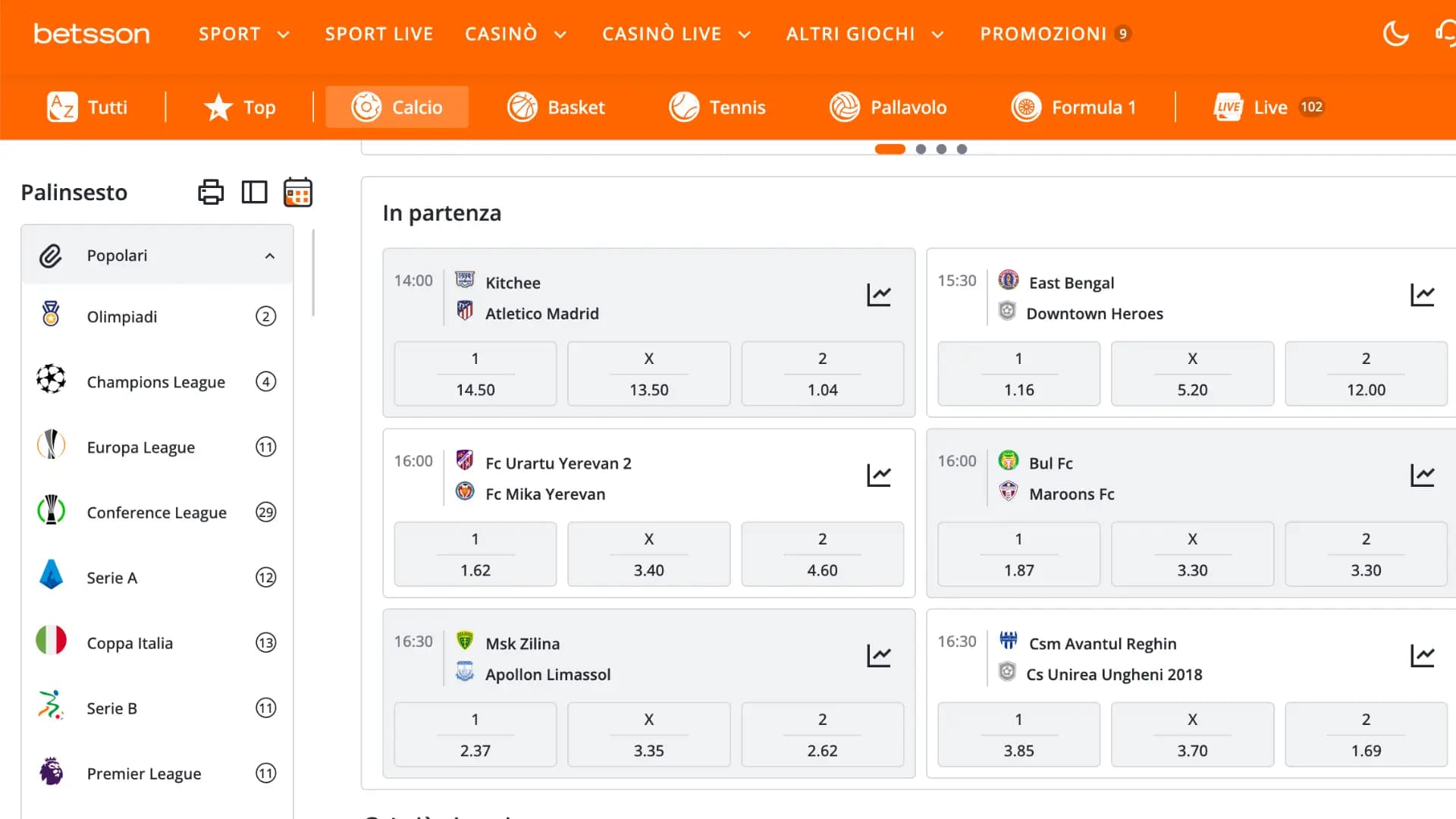The image size is (1456, 819).
Task: Open the calendar view in Palinsesto
Action: [297, 192]
